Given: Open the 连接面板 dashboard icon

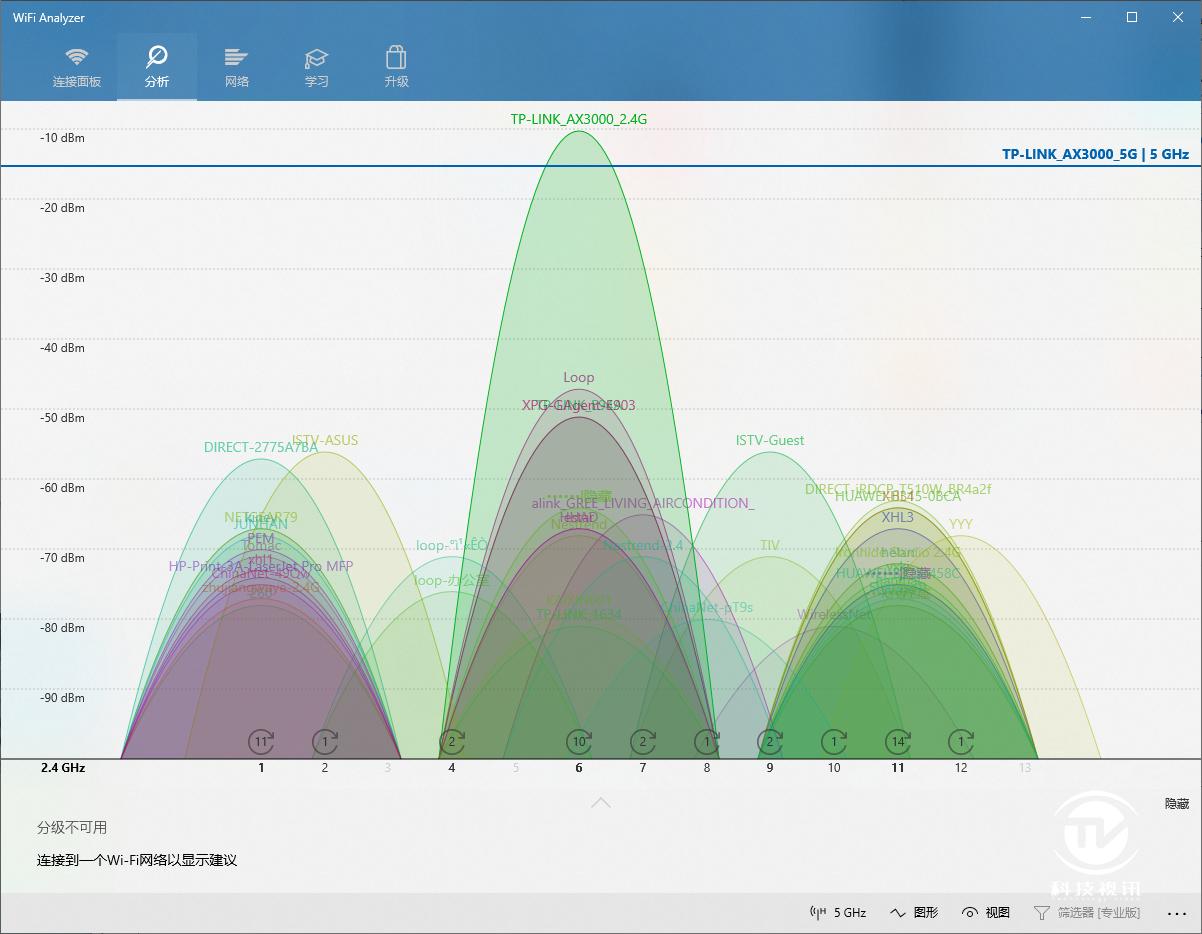Looking at the screenshot, I should click(x=77, y=57).
